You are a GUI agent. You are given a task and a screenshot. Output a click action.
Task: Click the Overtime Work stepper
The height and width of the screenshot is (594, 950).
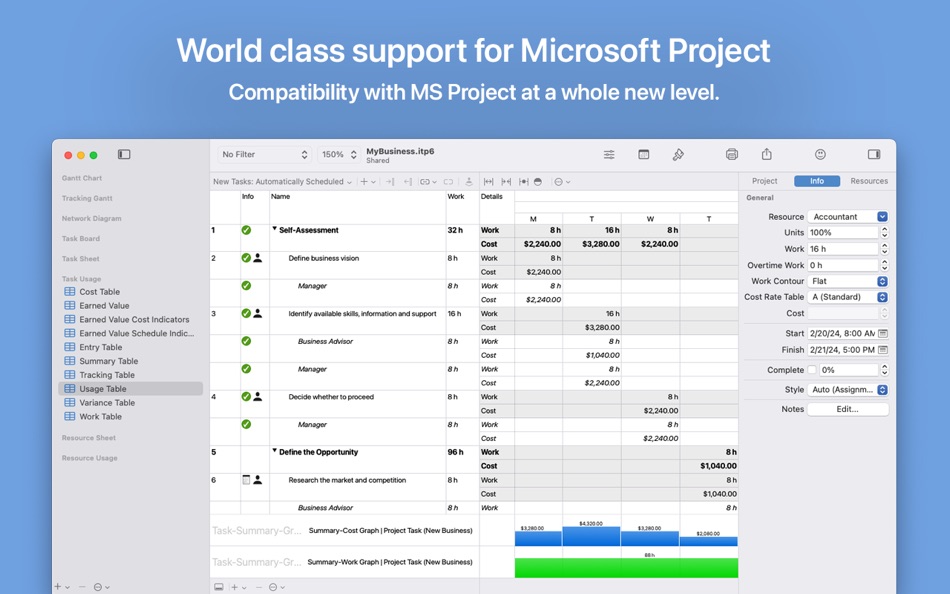[x=885, y=265]
